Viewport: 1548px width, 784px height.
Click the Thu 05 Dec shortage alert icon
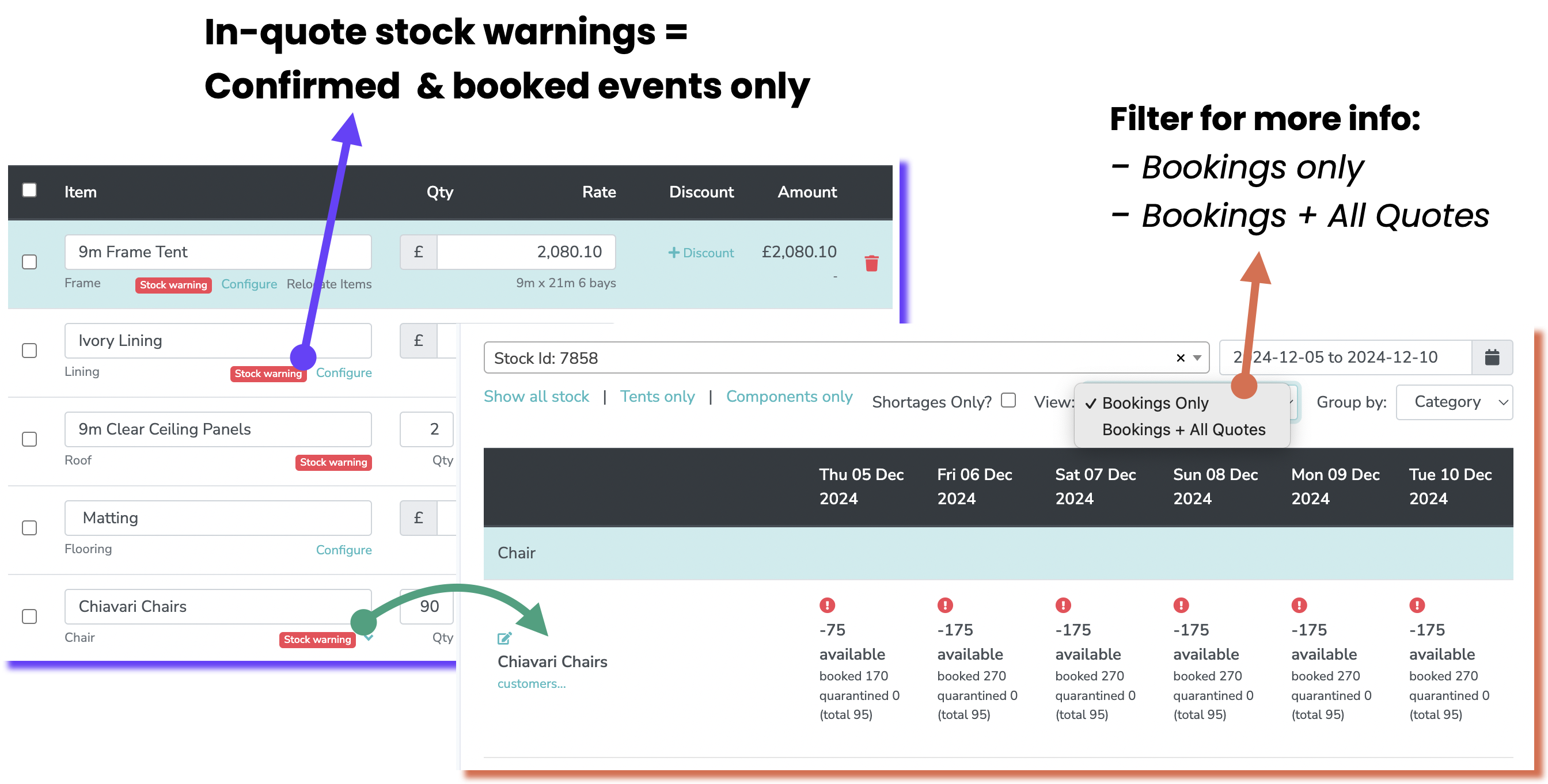point(827,605)
